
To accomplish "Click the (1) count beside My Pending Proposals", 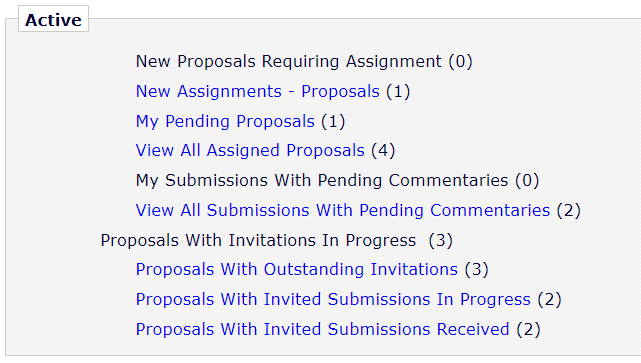I will pos(333,121).
